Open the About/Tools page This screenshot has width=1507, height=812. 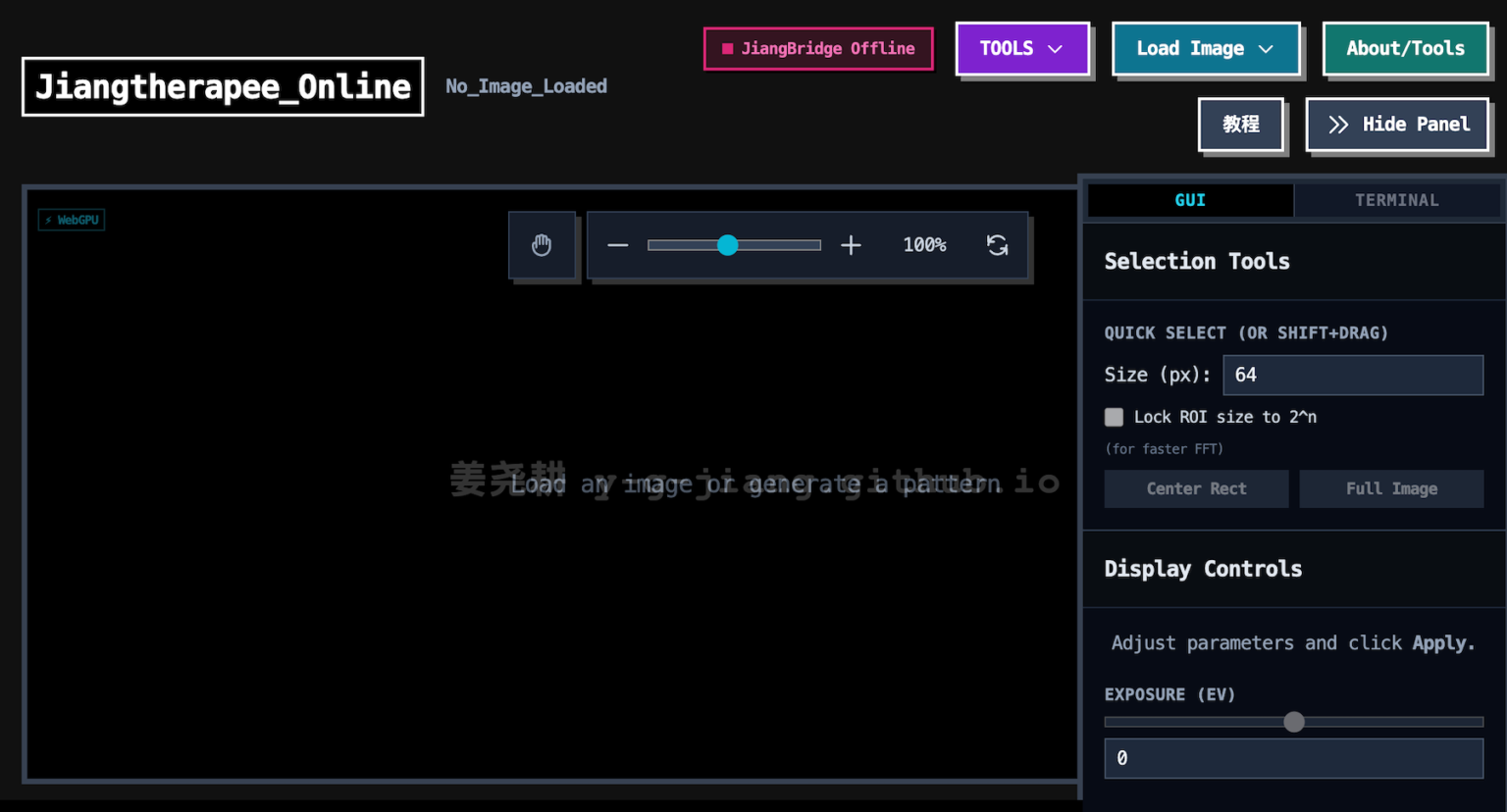1405,49
